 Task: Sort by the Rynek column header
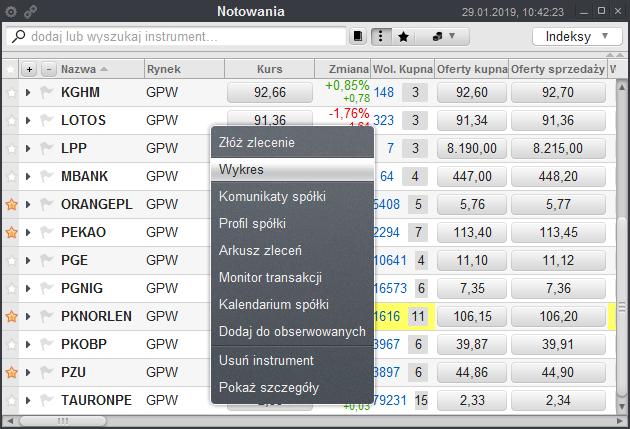pos(184,69)
